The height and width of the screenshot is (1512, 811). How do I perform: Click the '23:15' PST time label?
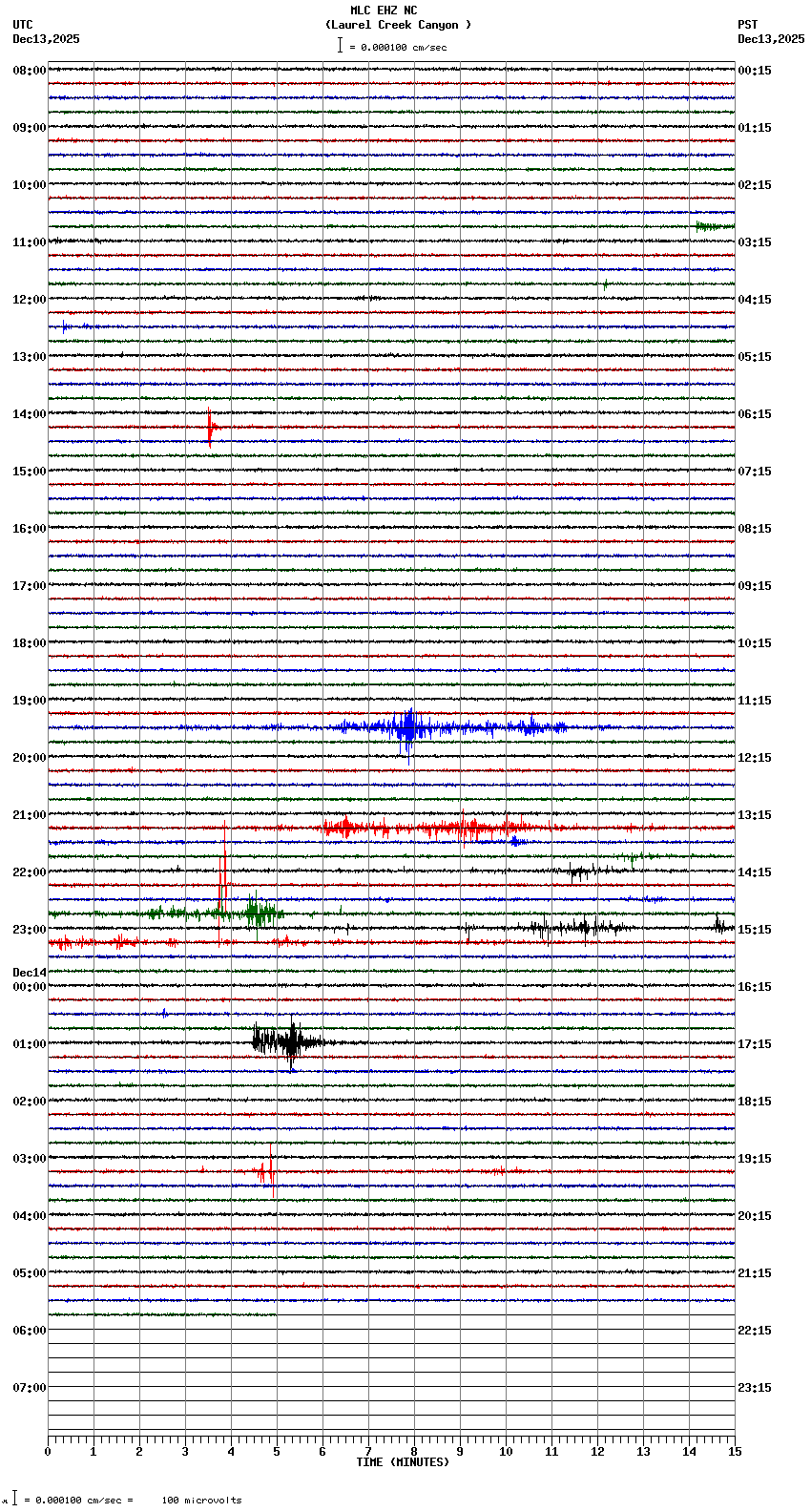click(x=754, y=1388)
